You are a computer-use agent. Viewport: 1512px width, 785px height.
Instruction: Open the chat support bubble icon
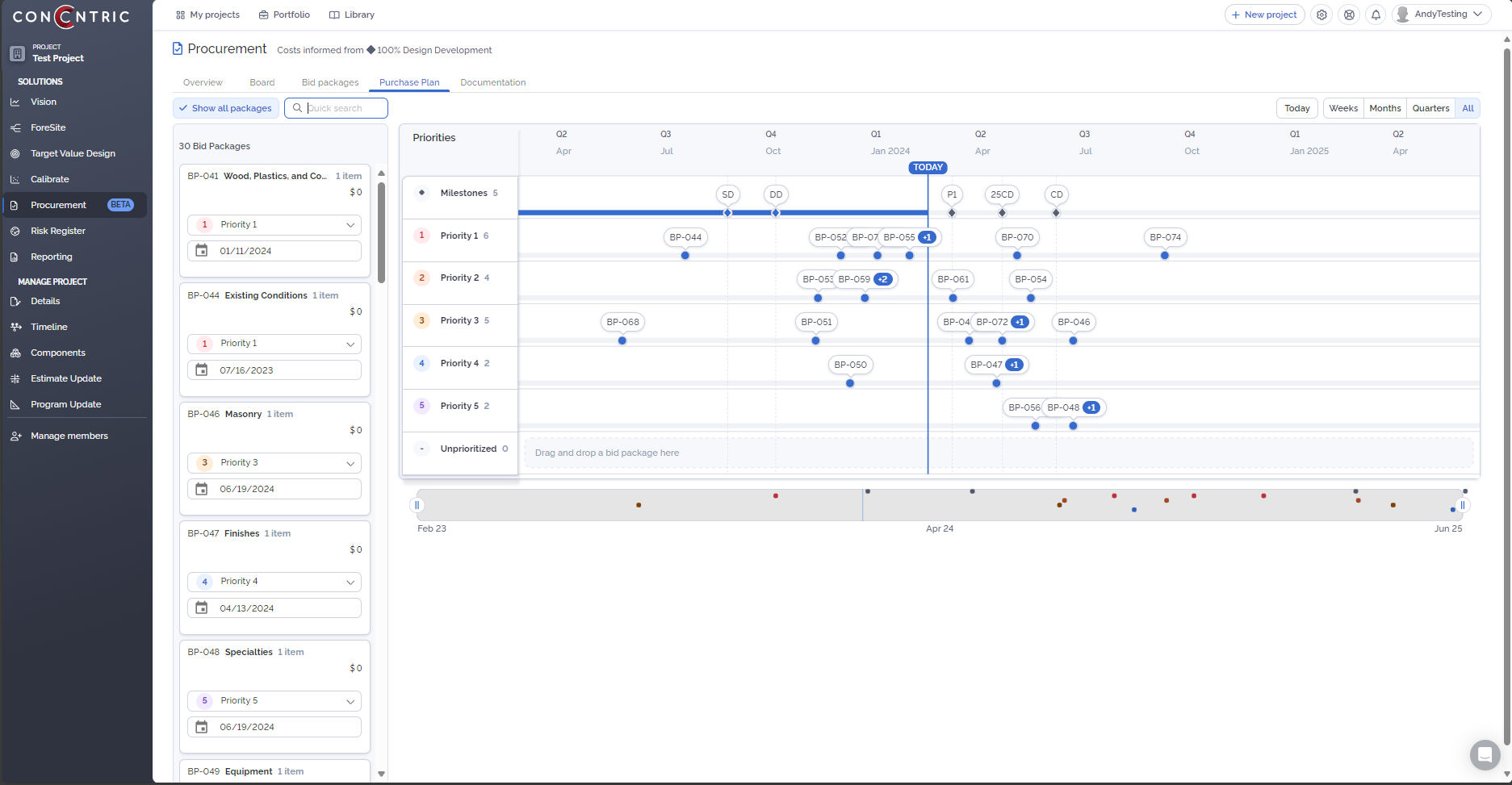pos(1485,755)
